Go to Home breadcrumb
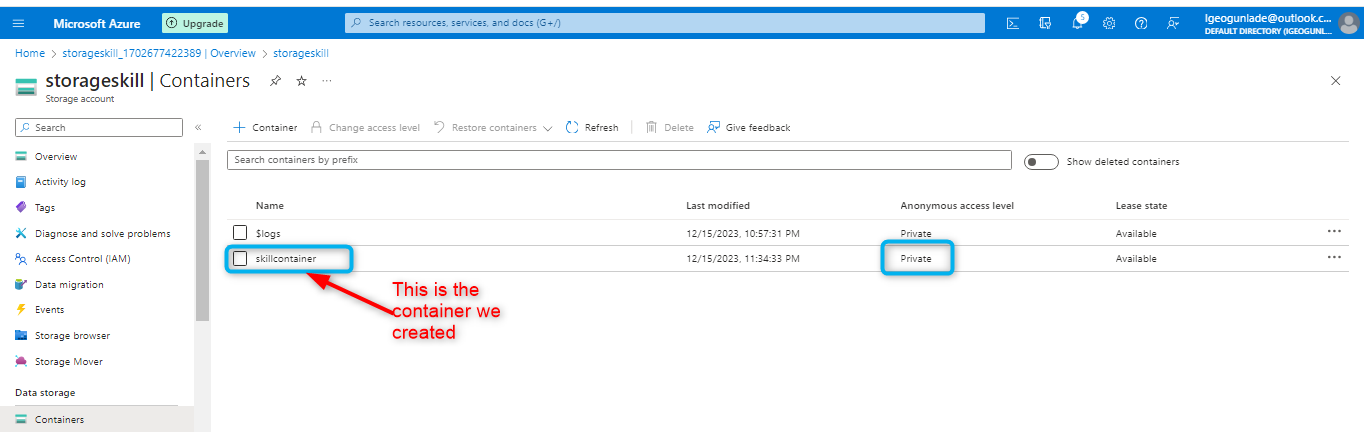Image resolution: width=1364 pixels, height=432 pixels. click(x=30, y=53)
